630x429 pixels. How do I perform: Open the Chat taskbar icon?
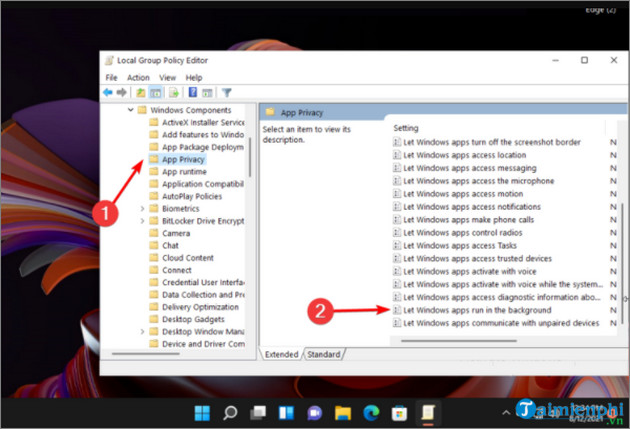(x=315, y=413)
